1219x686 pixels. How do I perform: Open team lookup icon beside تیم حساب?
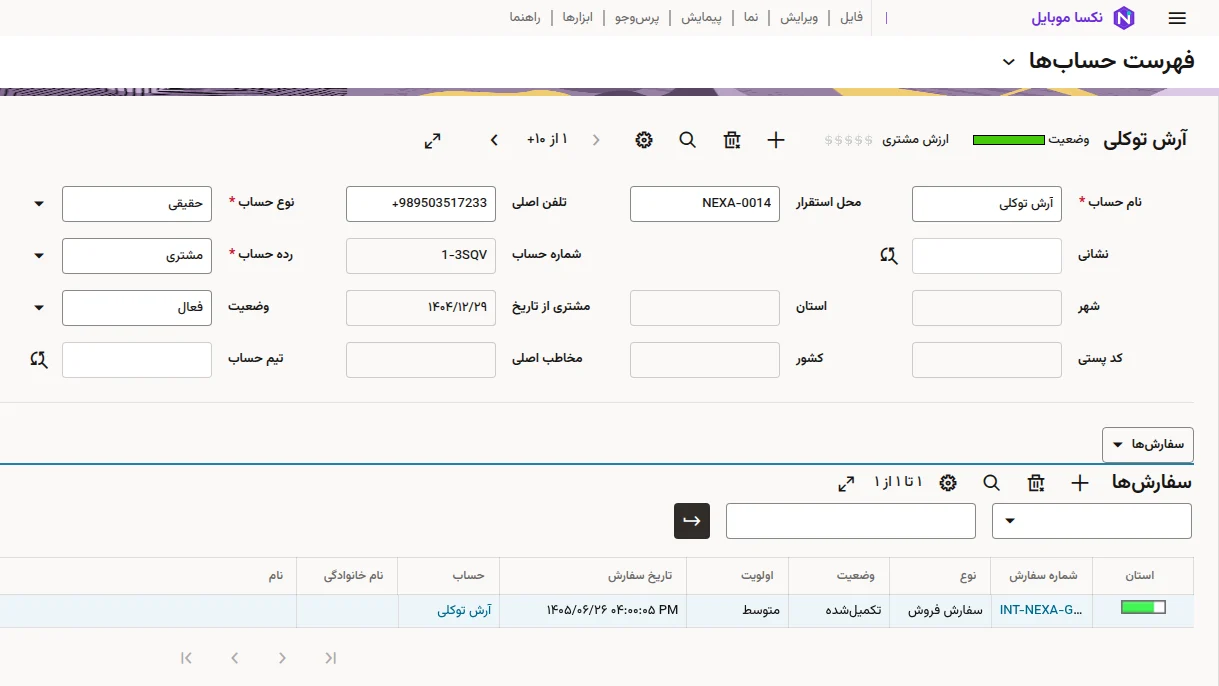[39, 360]
